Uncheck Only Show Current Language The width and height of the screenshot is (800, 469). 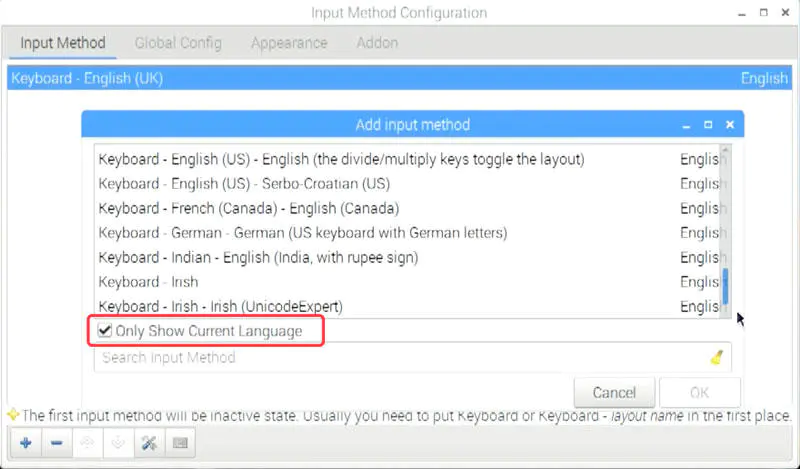[x=105, y=331]
